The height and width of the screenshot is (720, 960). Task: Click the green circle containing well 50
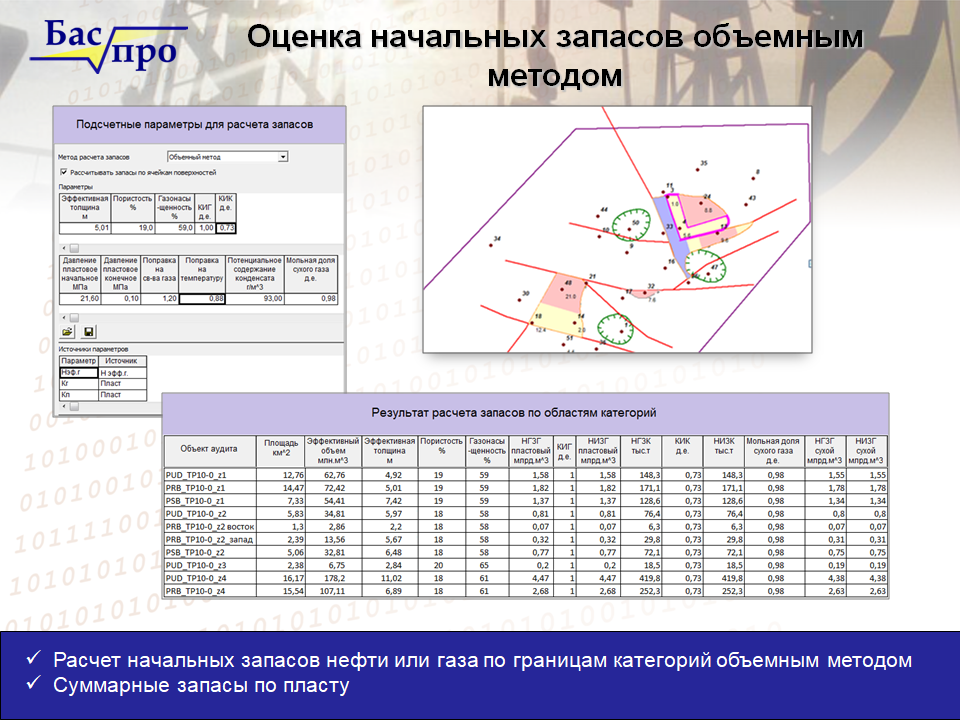point(631,224)
